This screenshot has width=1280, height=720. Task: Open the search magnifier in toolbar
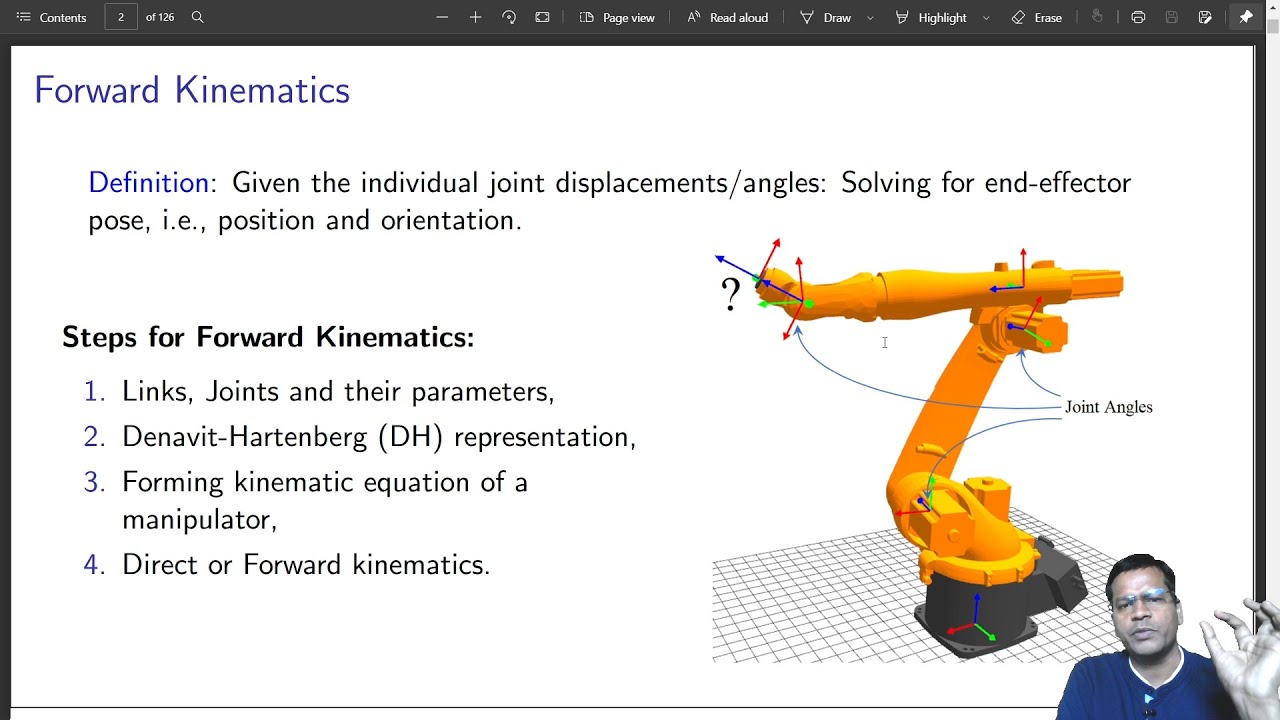(197, 17)
